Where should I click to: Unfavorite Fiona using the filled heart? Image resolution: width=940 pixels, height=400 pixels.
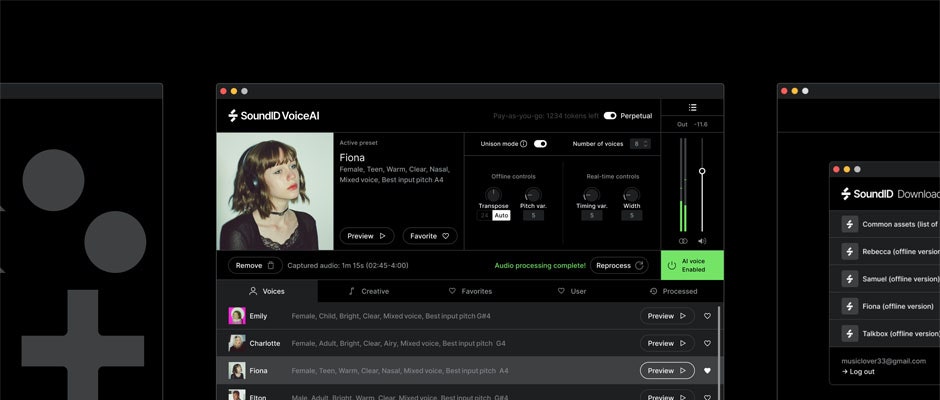707,370
